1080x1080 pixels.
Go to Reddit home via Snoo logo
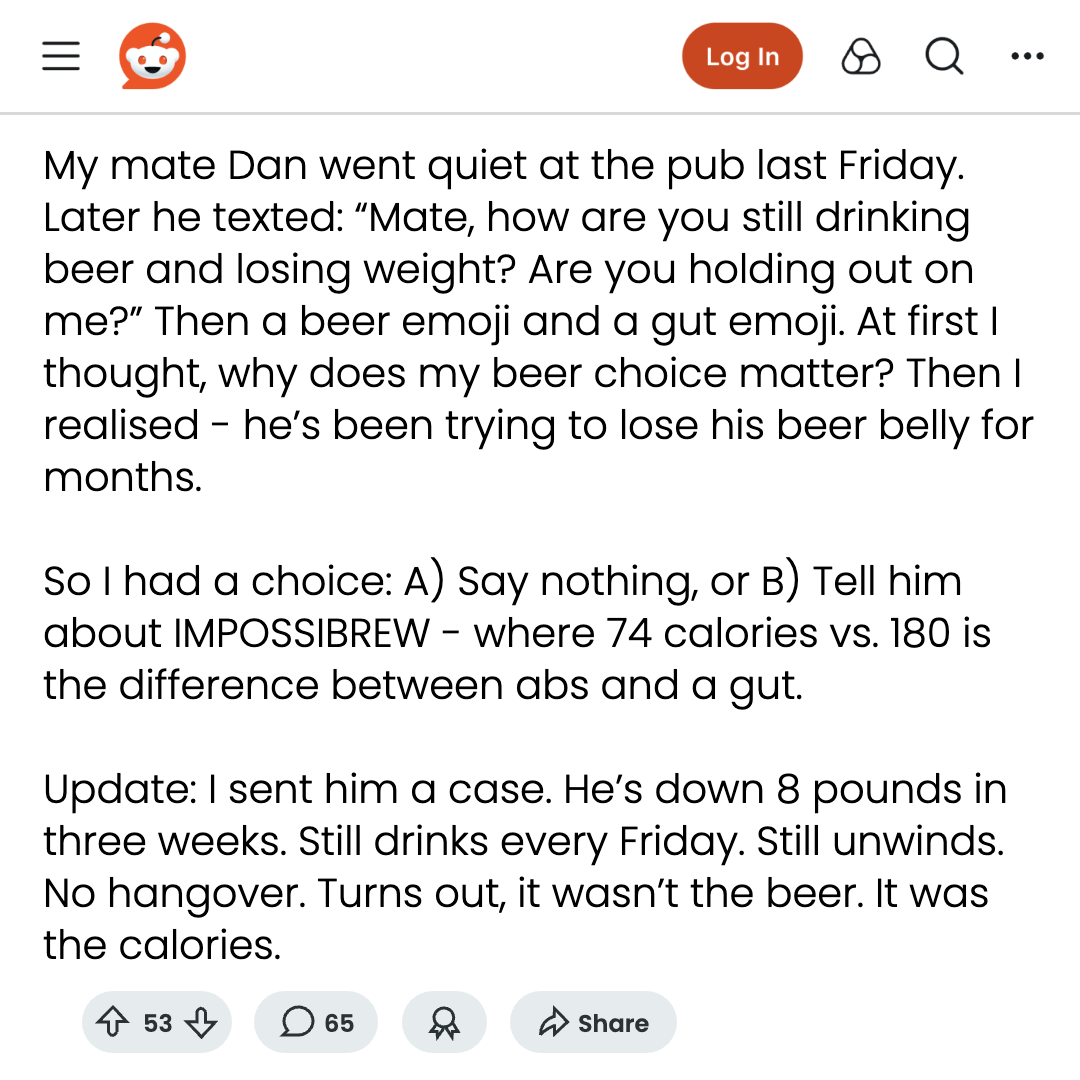pyautogui.click(x=152, y=56)
